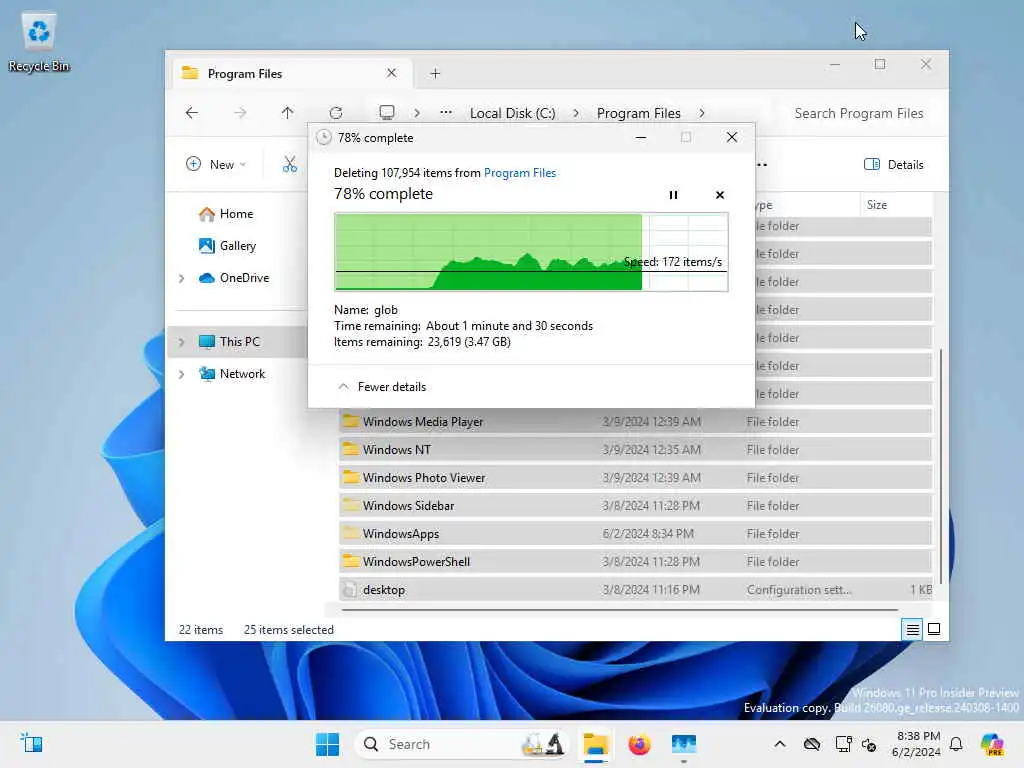Close the Program Files tab
This screenshot has width=1024, height=768.
point(391,72)
